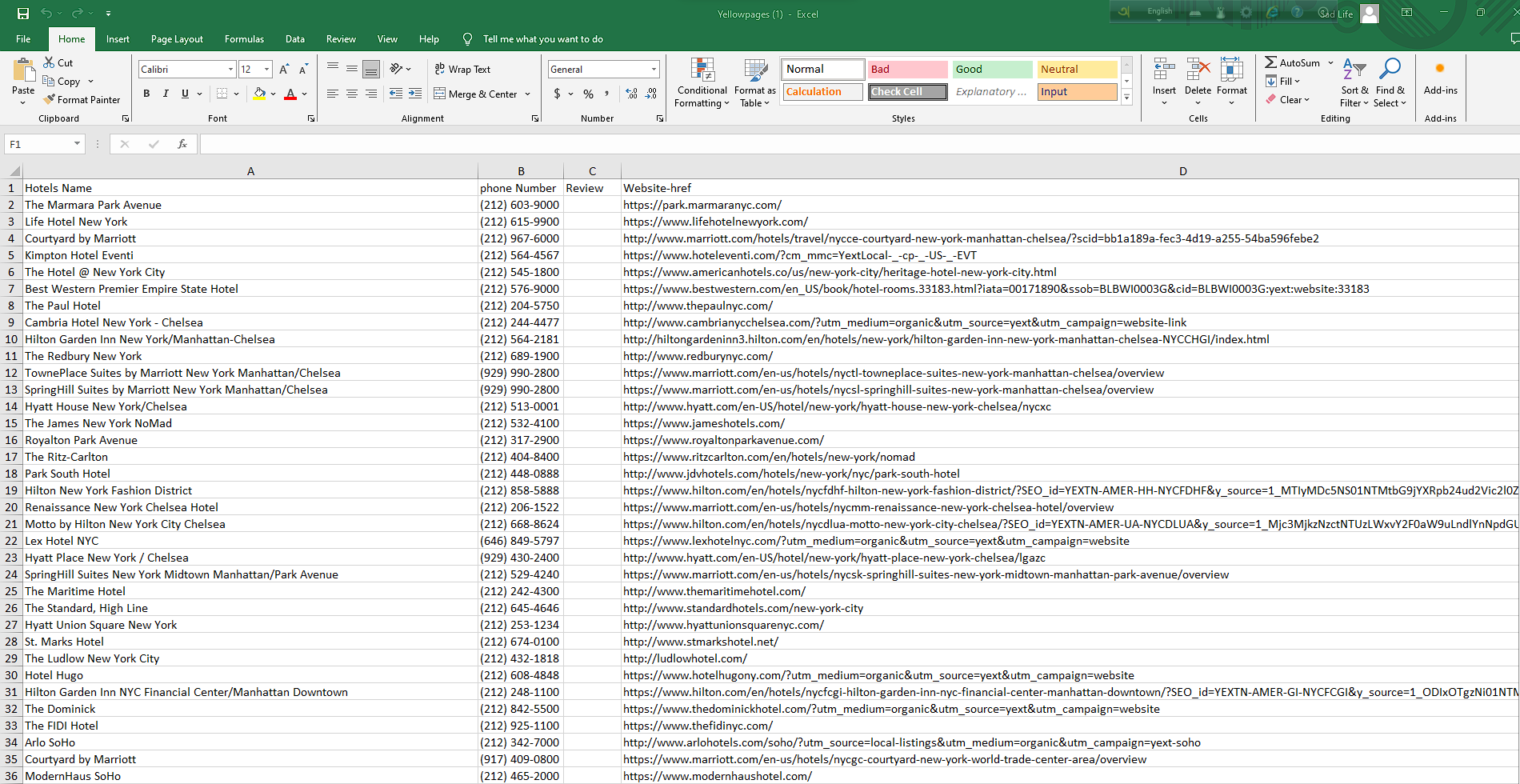The width and height of the screenshot is (1520, 784).
Task: Toggle Wrap Text on selected cell
Action: point(462,70)
